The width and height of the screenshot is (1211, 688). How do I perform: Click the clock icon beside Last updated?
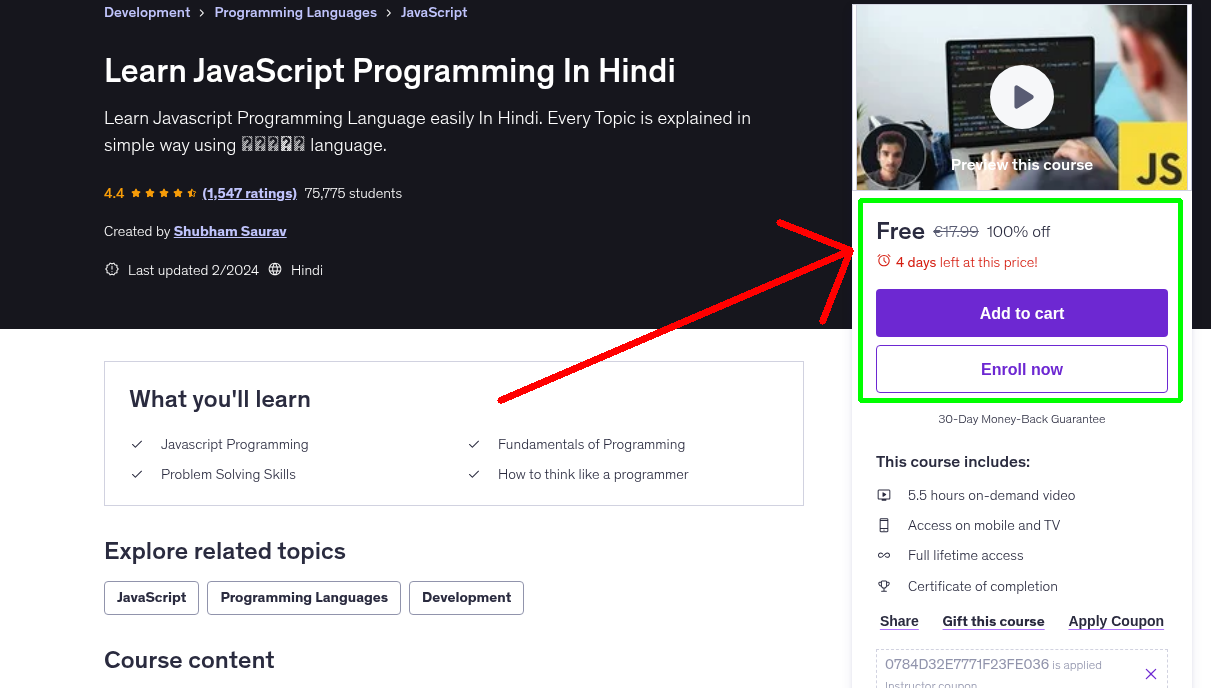111,269
